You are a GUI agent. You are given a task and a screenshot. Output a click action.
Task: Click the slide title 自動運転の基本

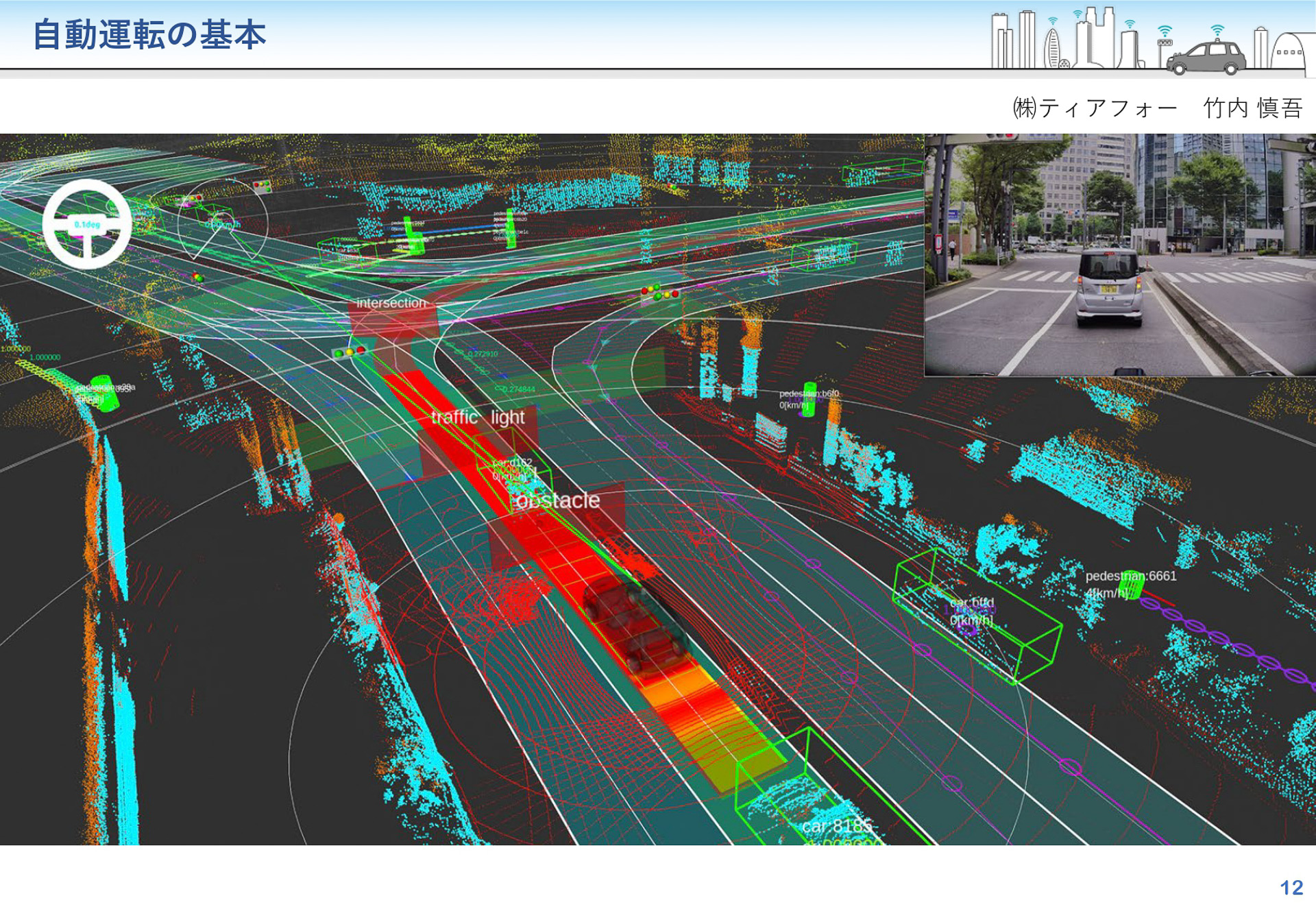coord(149,34)
